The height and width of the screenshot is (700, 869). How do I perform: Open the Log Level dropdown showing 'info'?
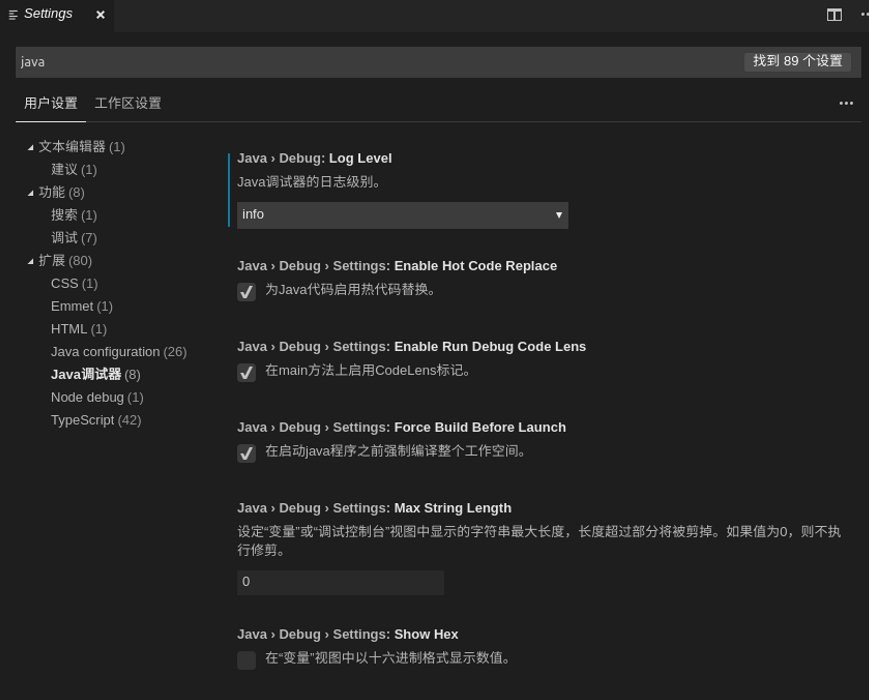(401, 214)
